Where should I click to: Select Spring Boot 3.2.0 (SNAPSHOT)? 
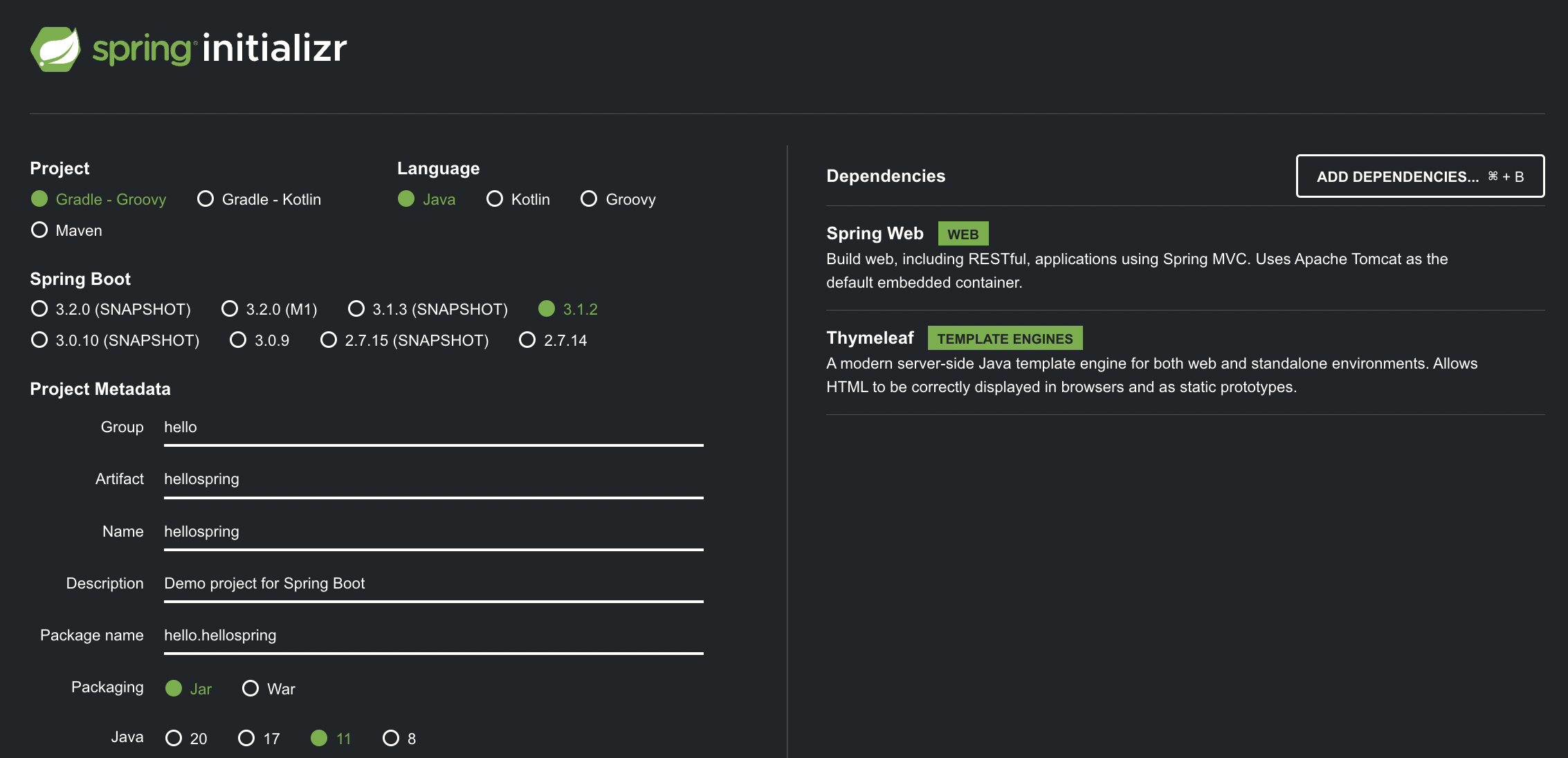tap(39, 309)
